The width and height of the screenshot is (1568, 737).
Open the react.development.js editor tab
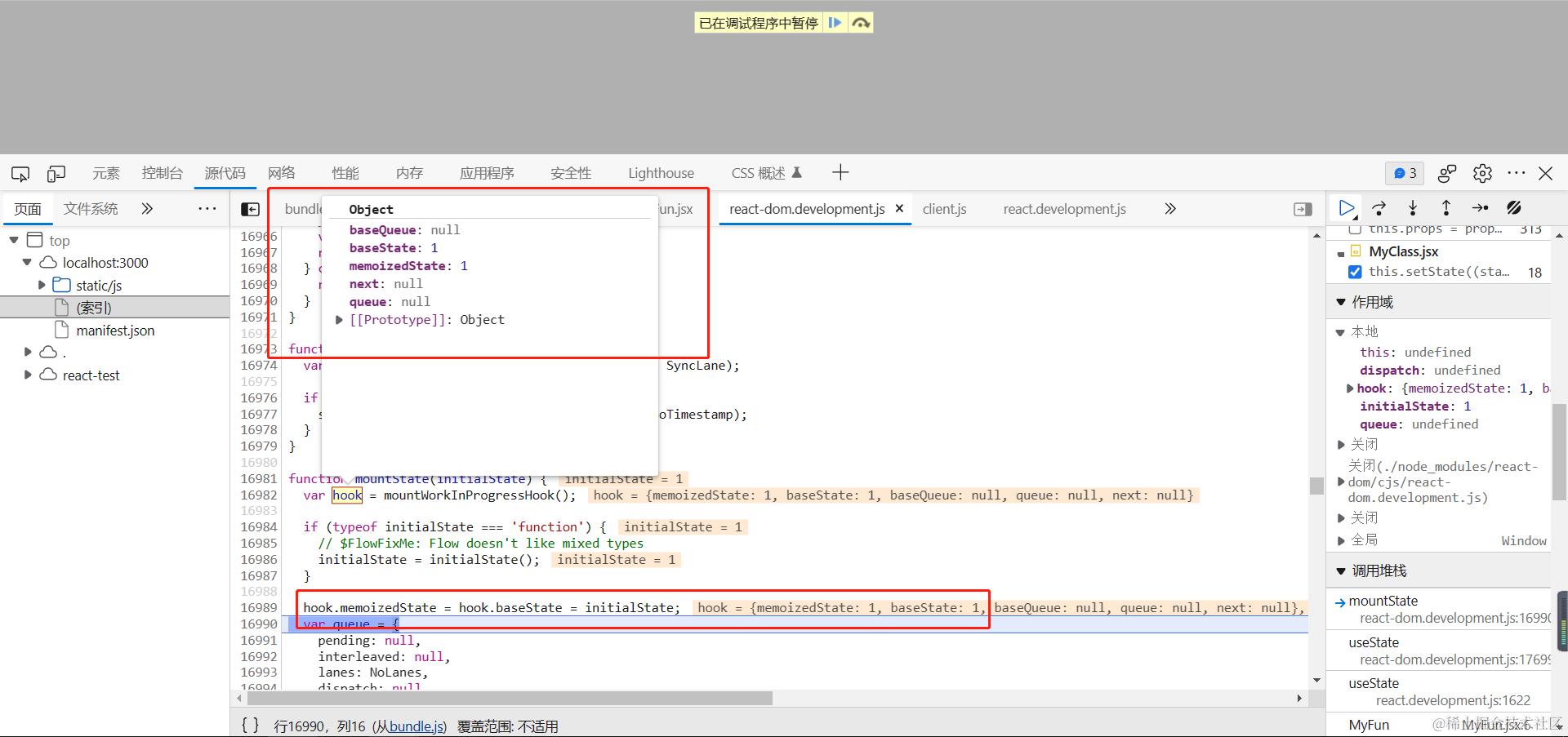[1064, 209]
